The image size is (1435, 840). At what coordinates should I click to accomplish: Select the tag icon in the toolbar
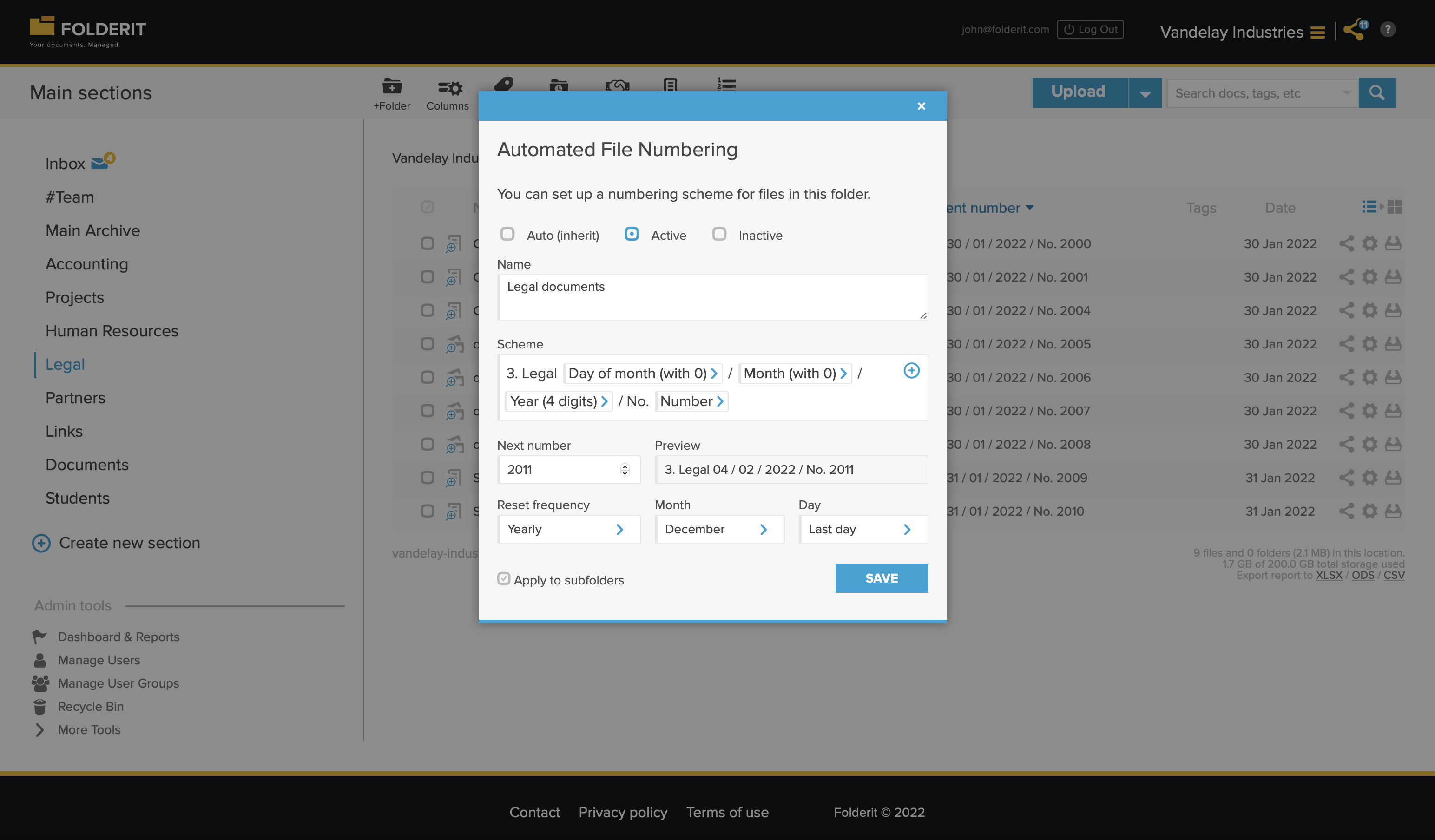coord(504,86)
